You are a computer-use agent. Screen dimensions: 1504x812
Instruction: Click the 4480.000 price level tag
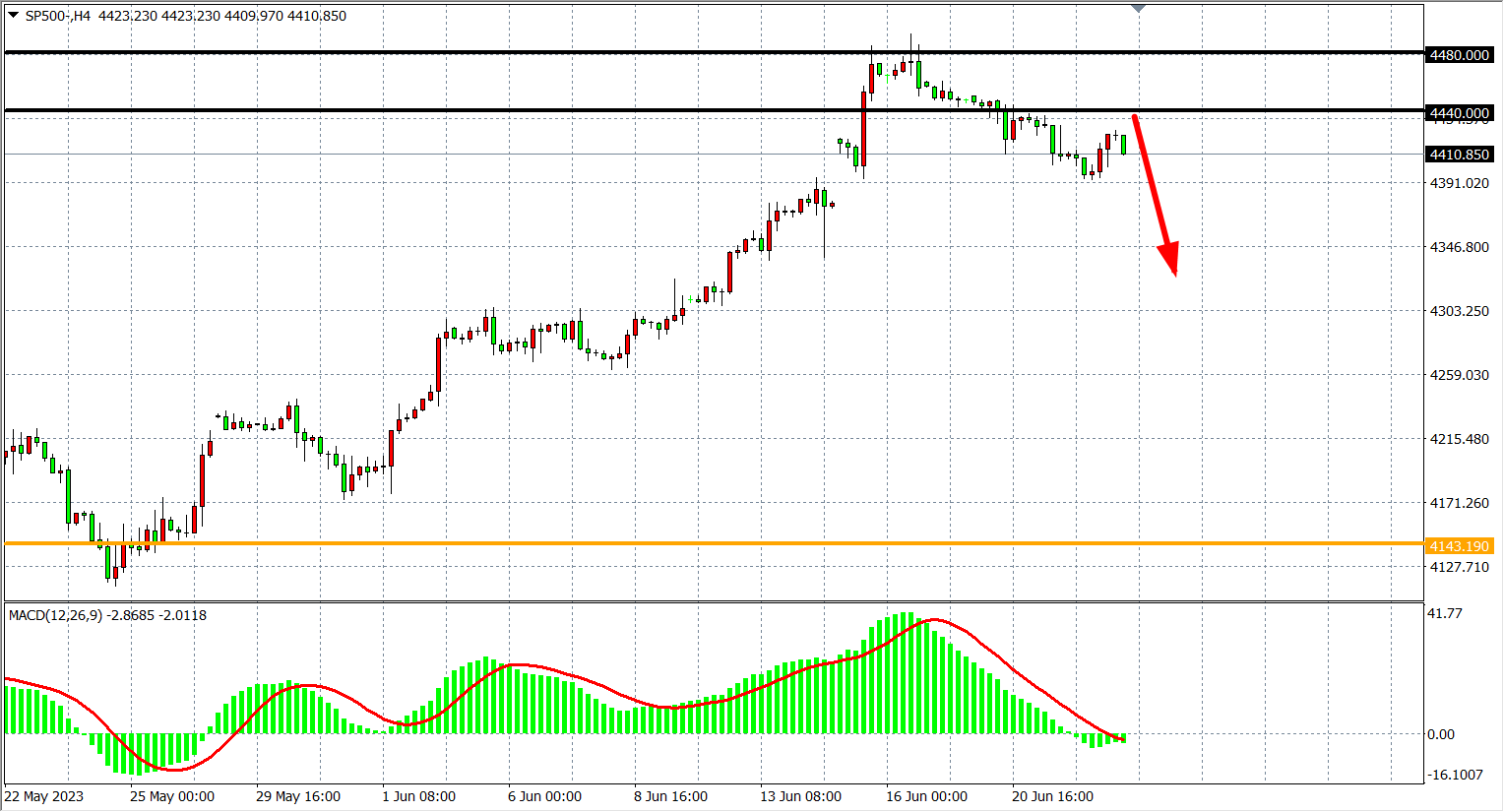1459,55
